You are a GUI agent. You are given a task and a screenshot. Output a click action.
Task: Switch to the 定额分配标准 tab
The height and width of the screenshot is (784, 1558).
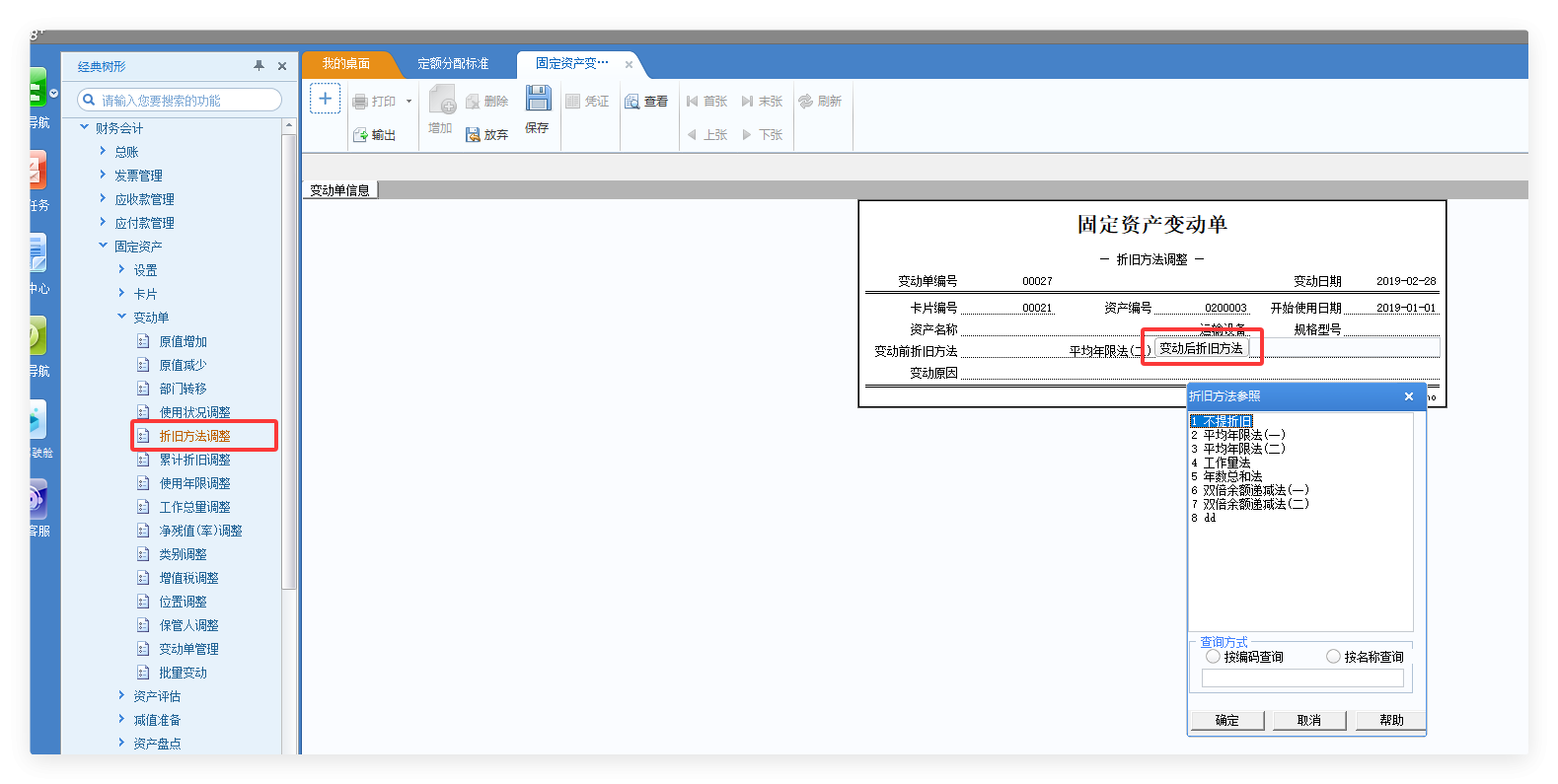[x=453, y=64]
